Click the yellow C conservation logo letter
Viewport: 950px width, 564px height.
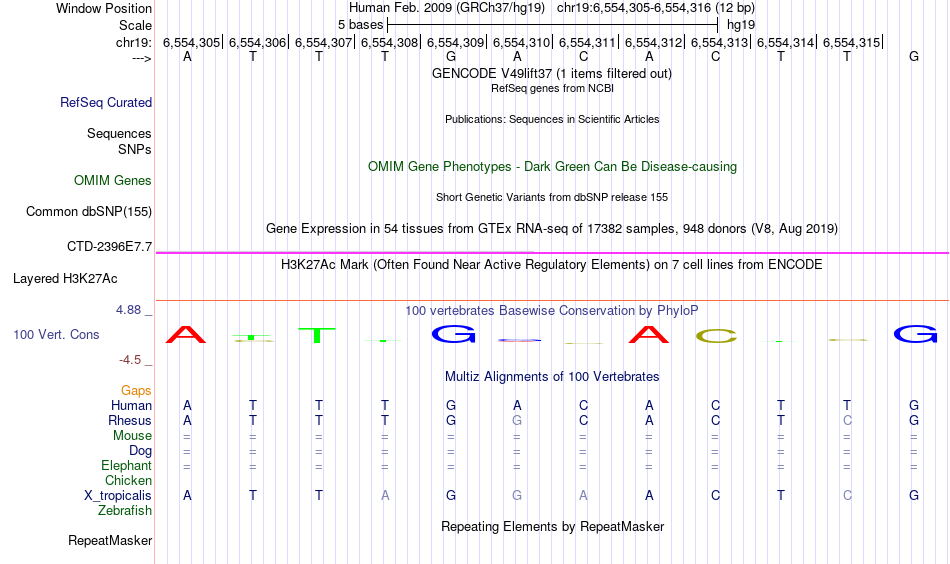tap(716, 336)
